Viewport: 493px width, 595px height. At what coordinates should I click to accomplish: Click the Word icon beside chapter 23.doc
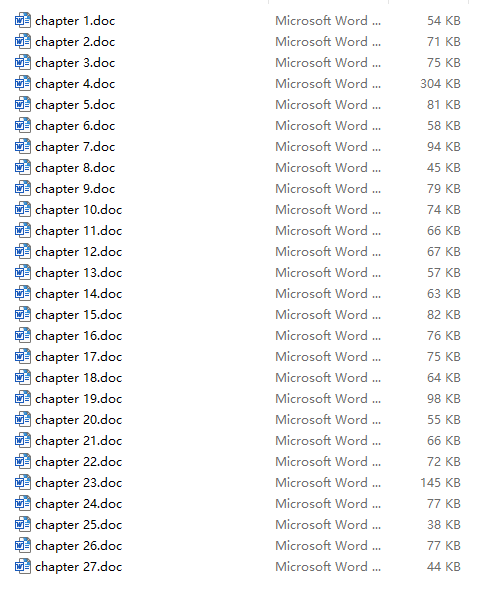pos(23,483)
